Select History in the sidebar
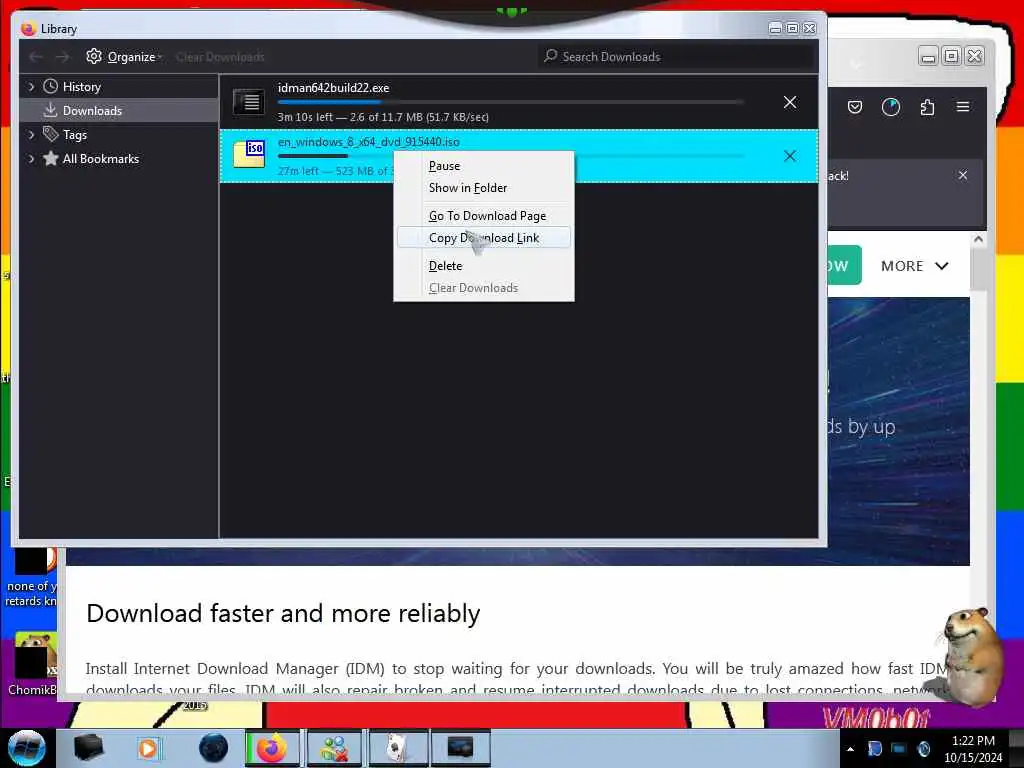 pos(82,86)
